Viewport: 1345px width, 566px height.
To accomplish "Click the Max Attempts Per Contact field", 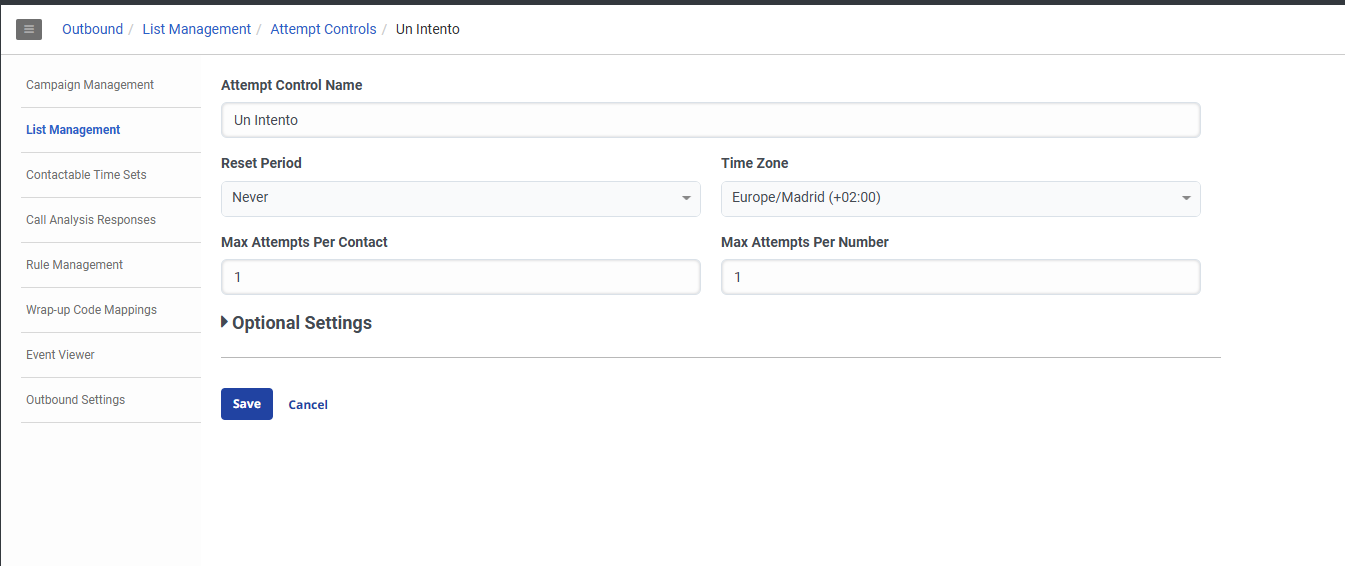I will tap(460, 277).
